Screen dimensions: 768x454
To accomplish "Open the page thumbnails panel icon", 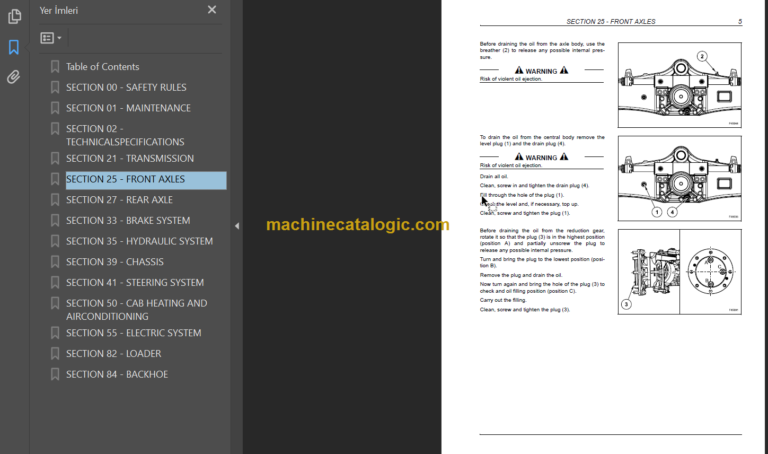I will tap(14, 17).
